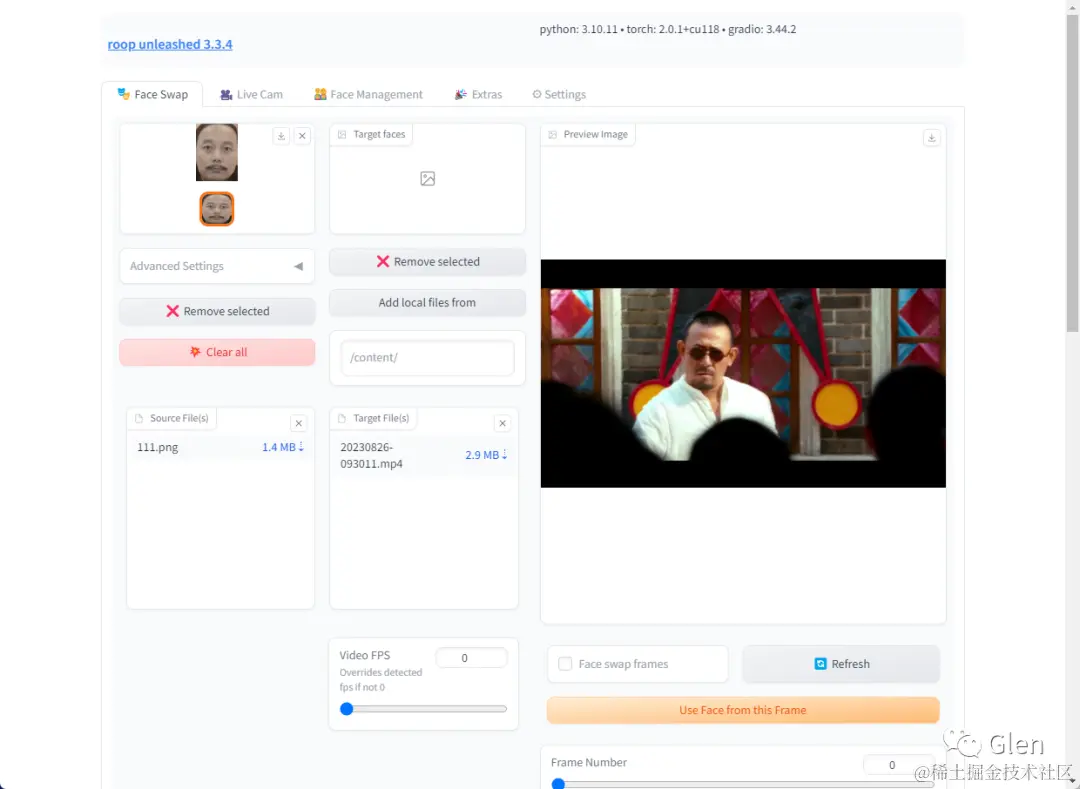Screen dimensions: 1080x789
Task: Download the Preview Image
Action: (x=931, y=138)
